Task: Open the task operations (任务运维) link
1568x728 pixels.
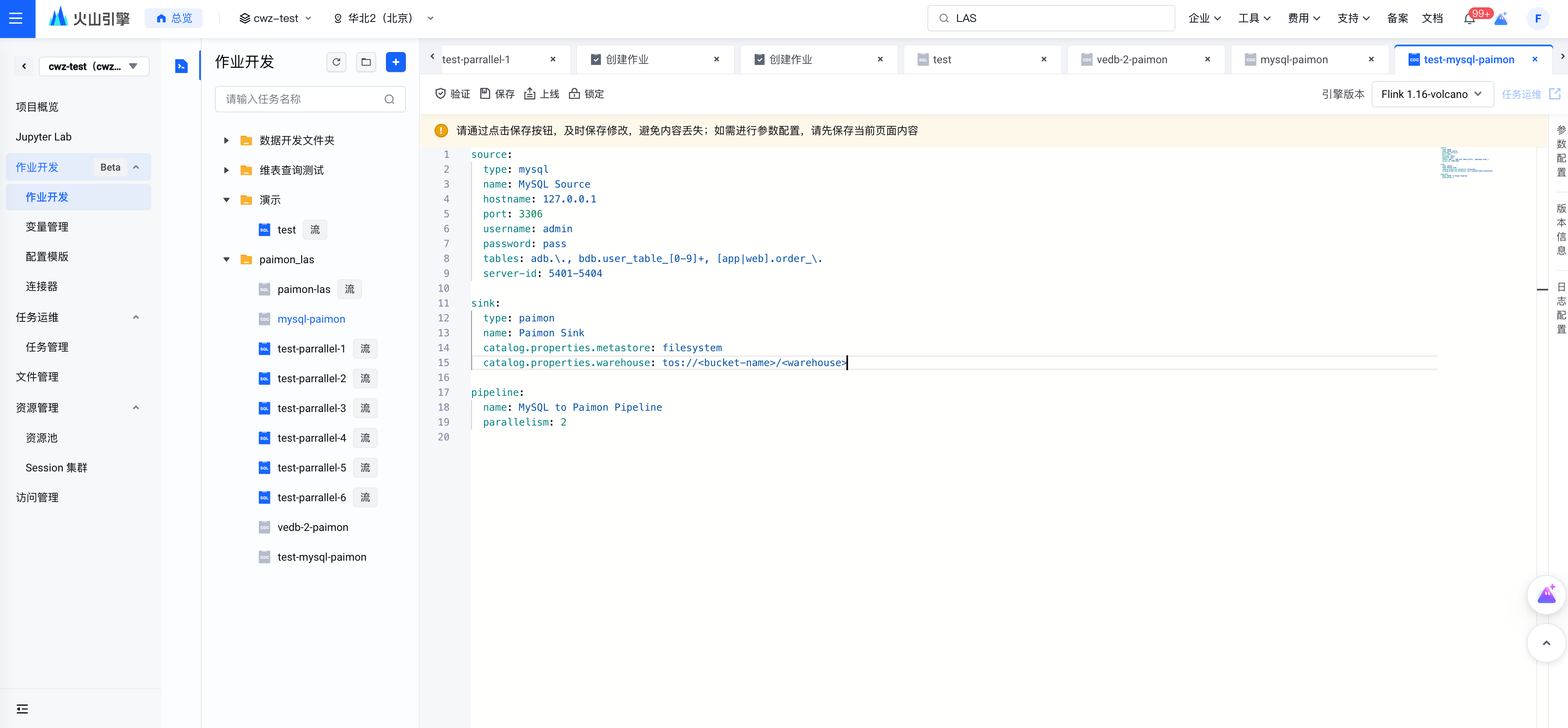Action: click(1530, 94)
